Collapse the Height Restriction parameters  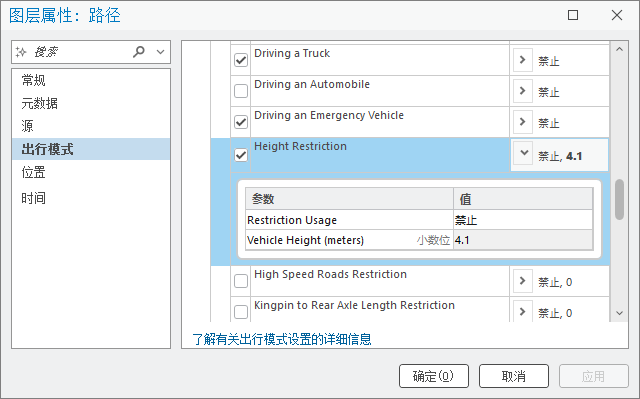tap(522, 153)
